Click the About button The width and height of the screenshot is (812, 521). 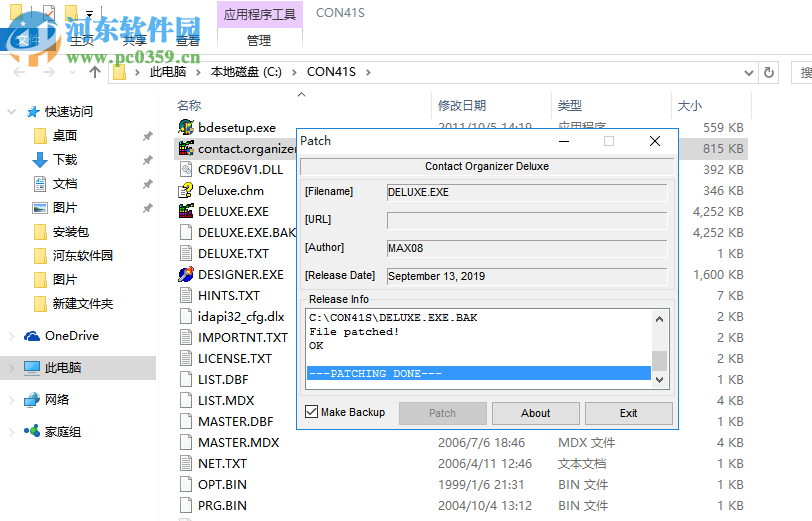tap(535, 413)
